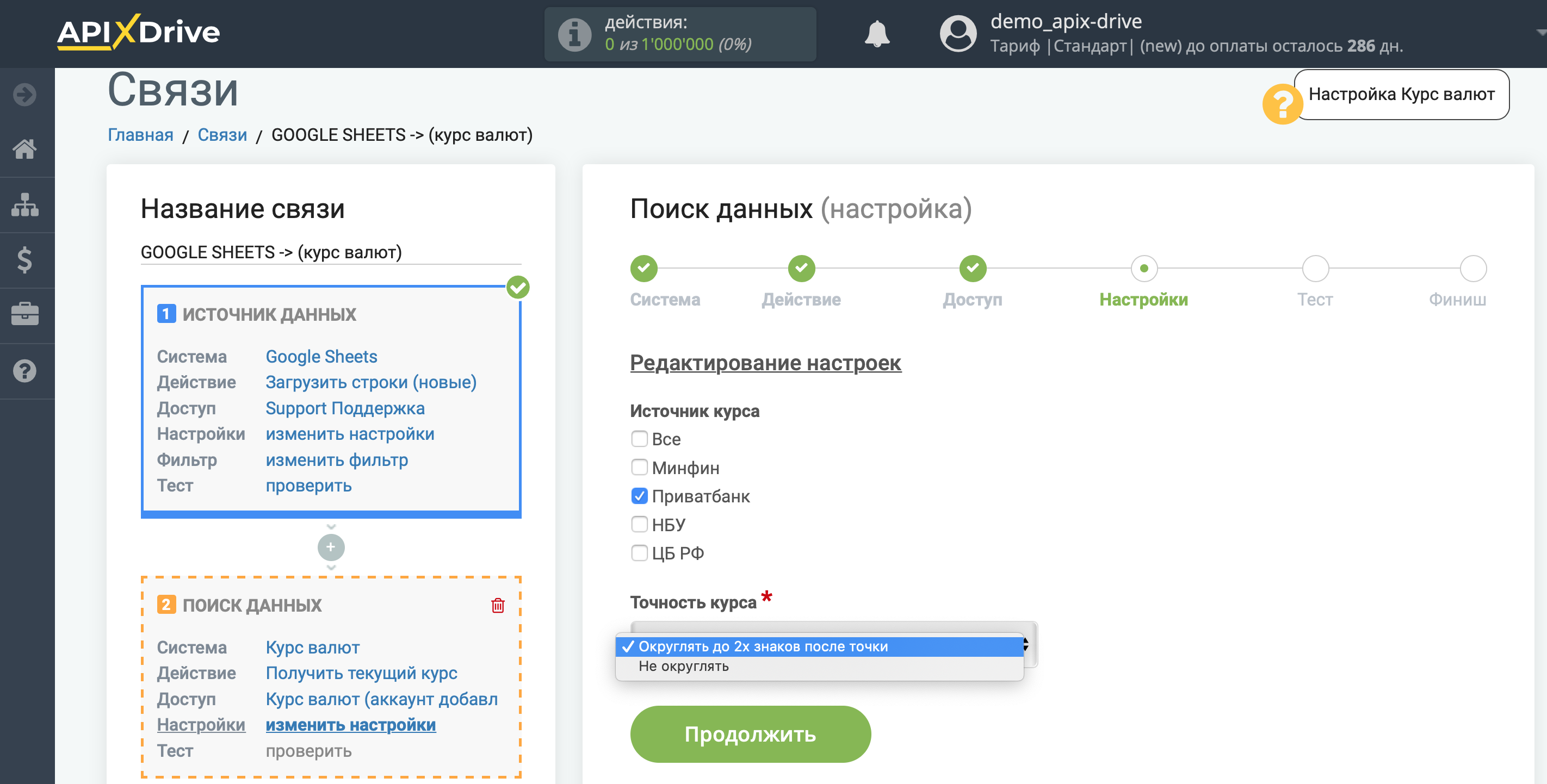Check the Все checkbox

(639, 439)
